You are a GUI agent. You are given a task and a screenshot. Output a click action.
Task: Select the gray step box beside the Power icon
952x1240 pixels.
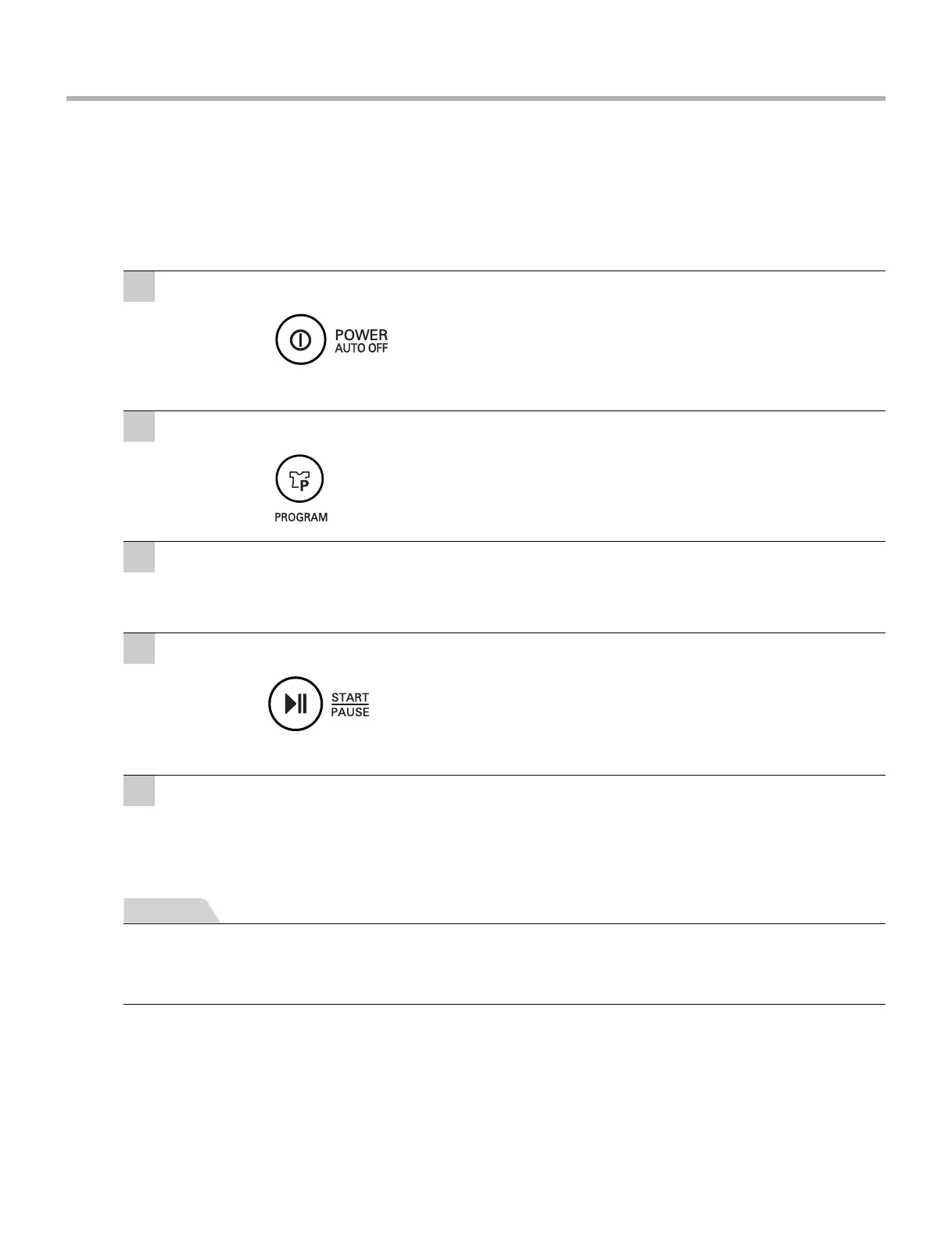139,287
